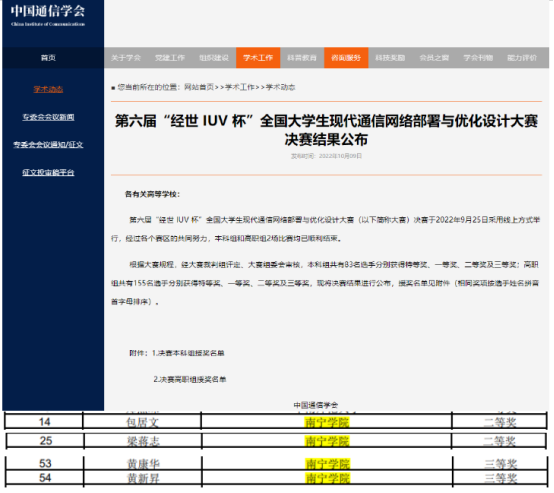This screenshot has height=493, width=554.
Task: Open the 党建工作 menu item
Action: pos(170,58)
